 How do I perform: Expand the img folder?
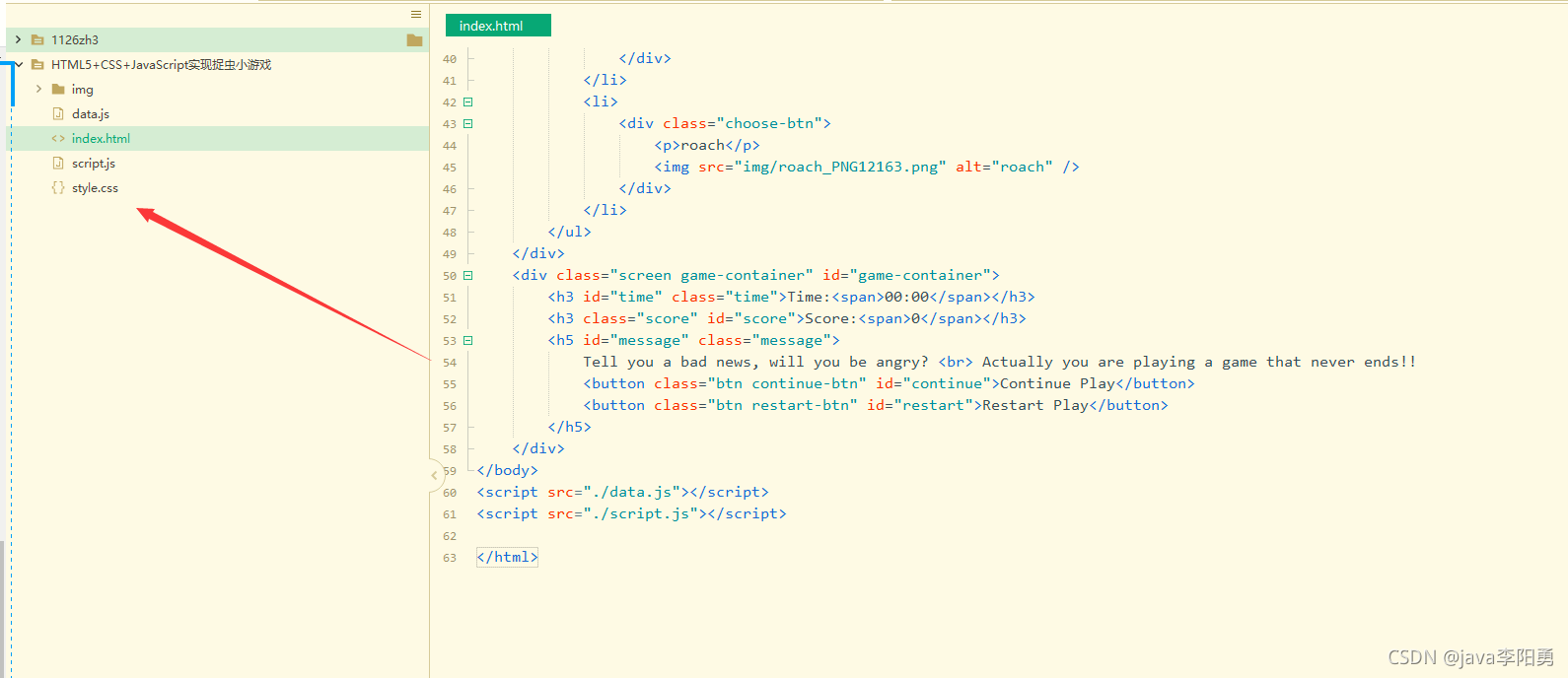[38, 89]
